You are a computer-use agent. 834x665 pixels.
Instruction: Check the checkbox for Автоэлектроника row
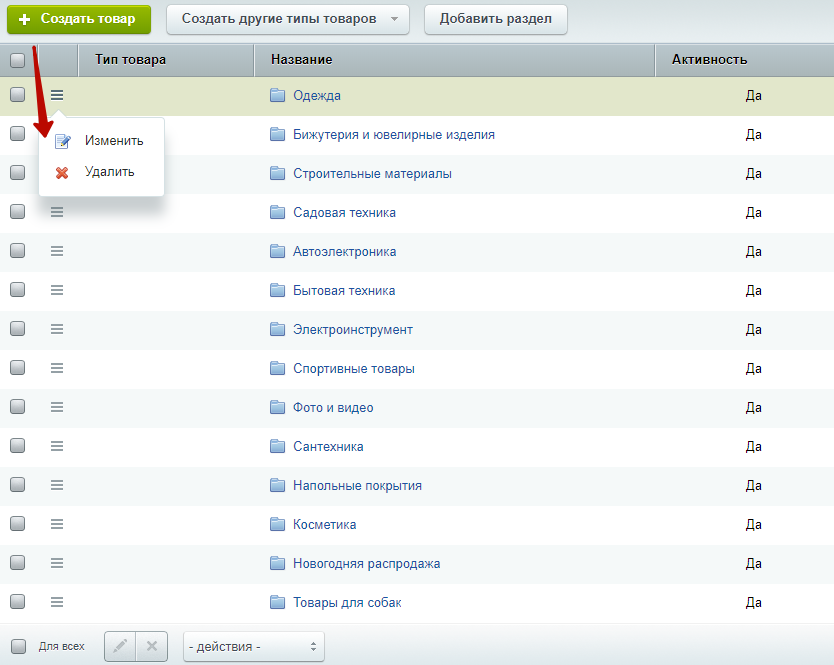pos(18,251)
